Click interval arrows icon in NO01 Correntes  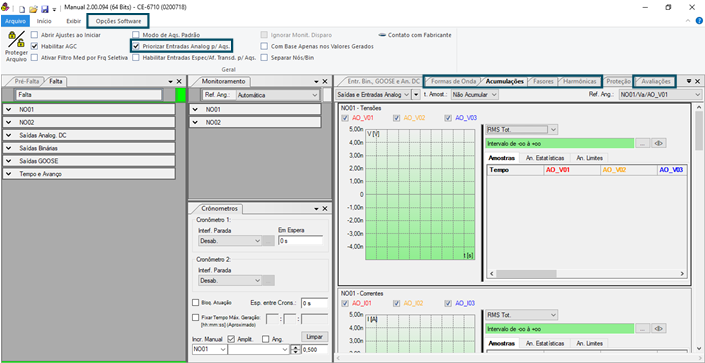(x=660, y=329)
